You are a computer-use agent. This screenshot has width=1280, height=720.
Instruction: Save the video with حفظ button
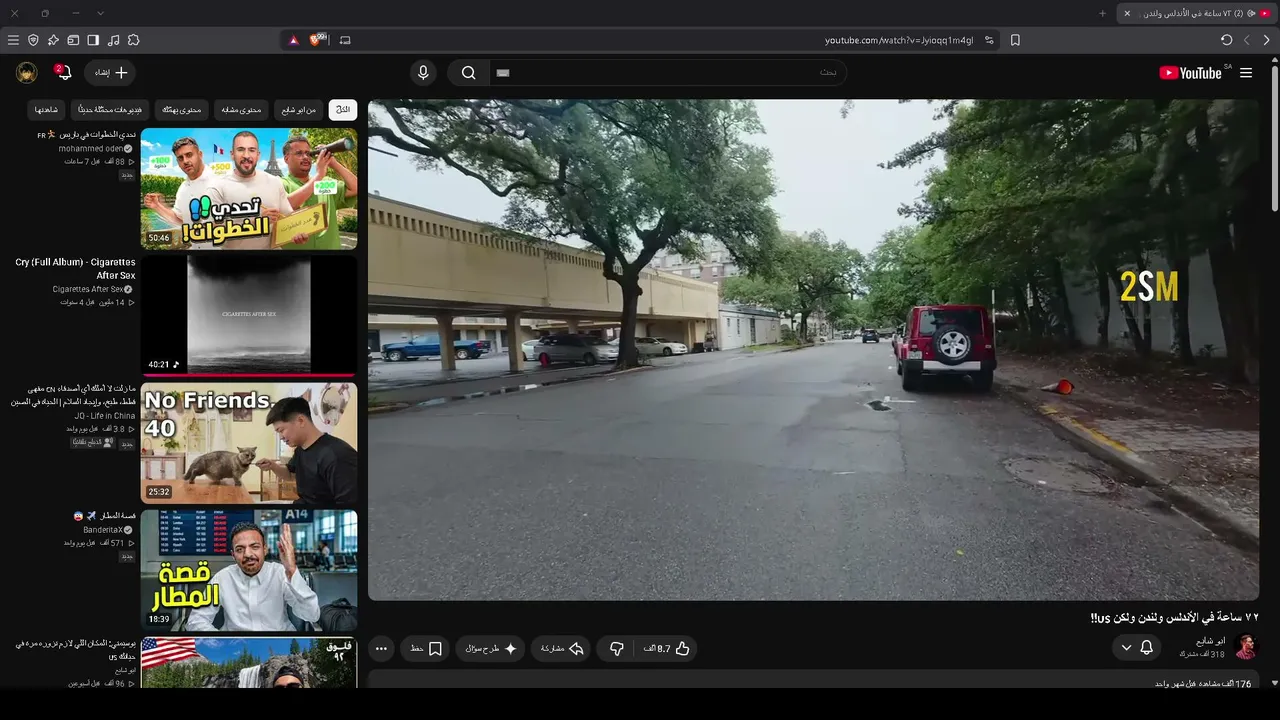coord(427,648)
